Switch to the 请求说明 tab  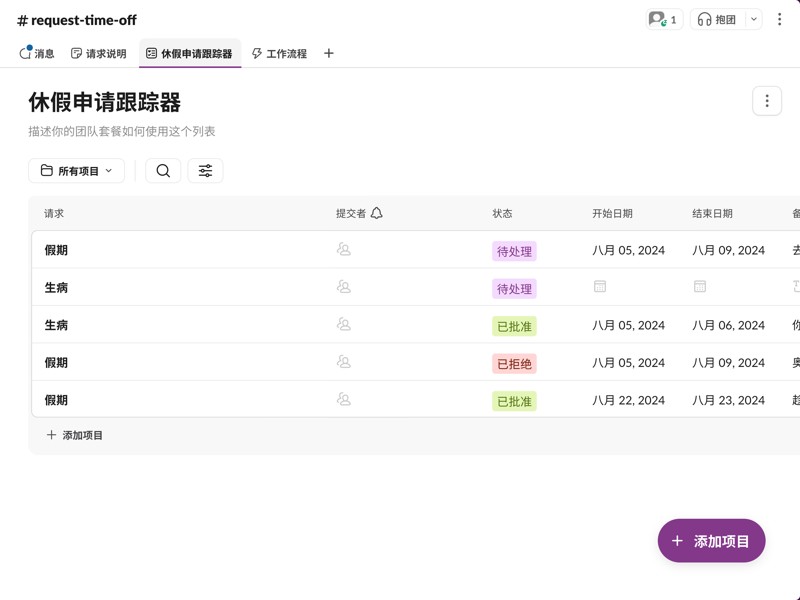100,53
